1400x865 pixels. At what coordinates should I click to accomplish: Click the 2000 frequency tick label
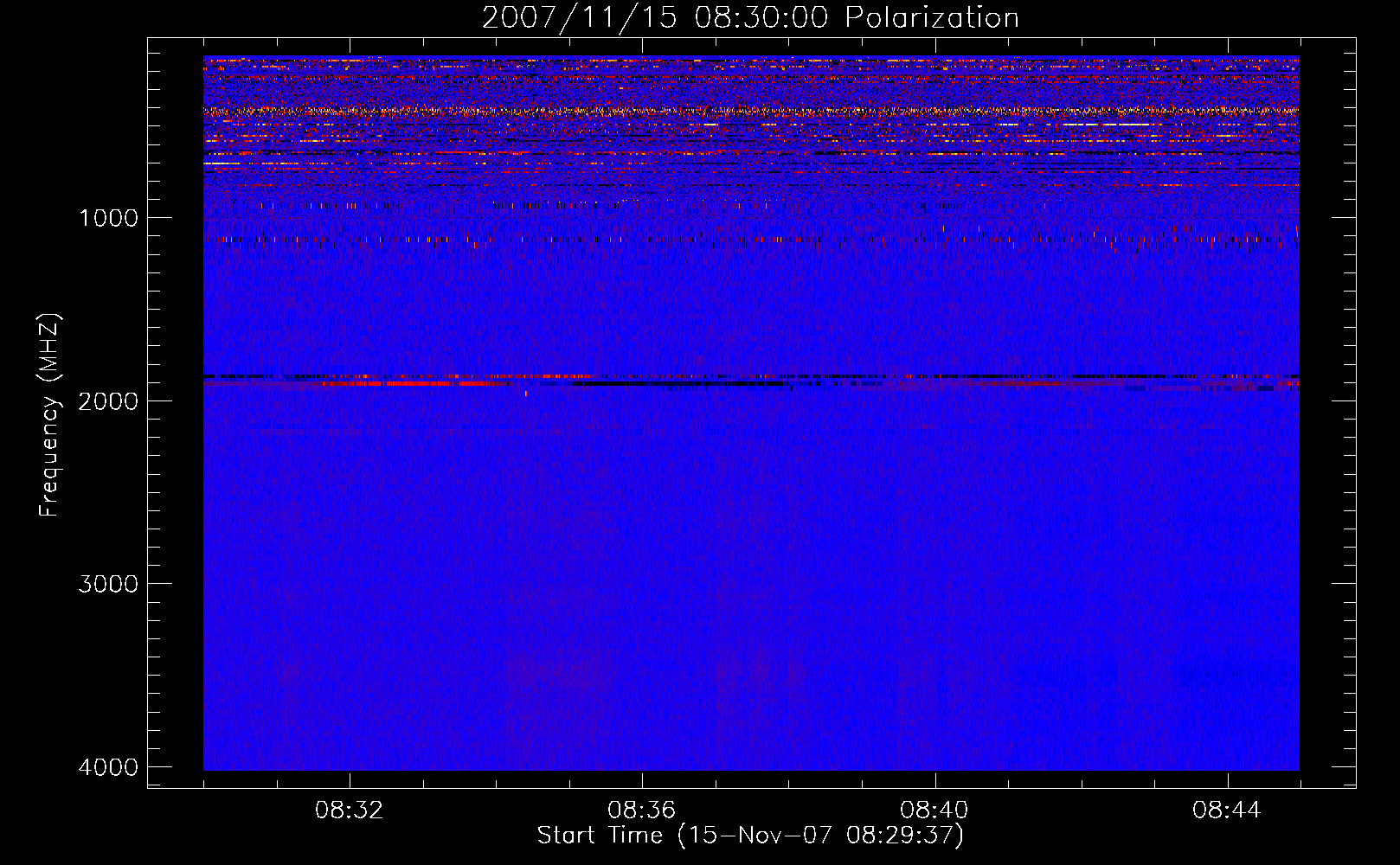[109, 400]
